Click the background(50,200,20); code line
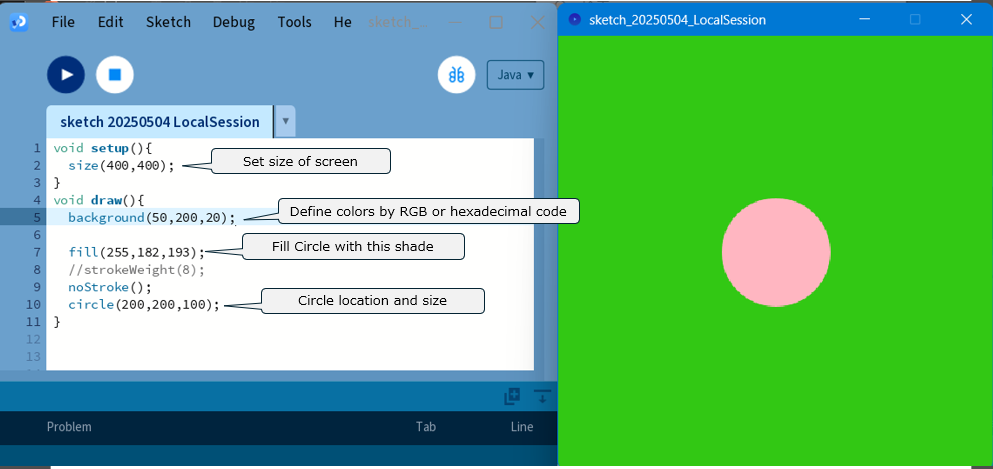This screenshot has width=993, height=469. click(x=152, y=218)
